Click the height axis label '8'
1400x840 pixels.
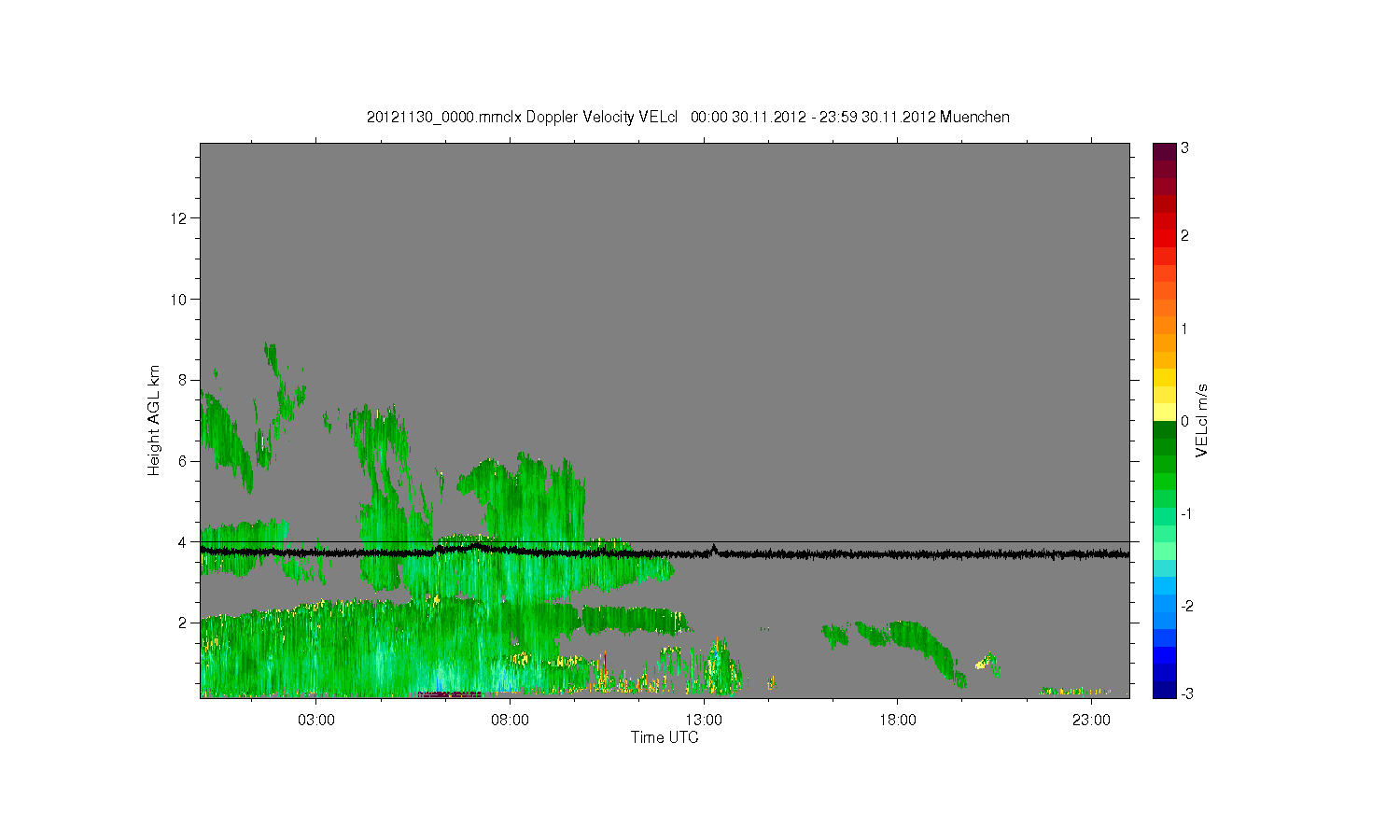point(183,380)
